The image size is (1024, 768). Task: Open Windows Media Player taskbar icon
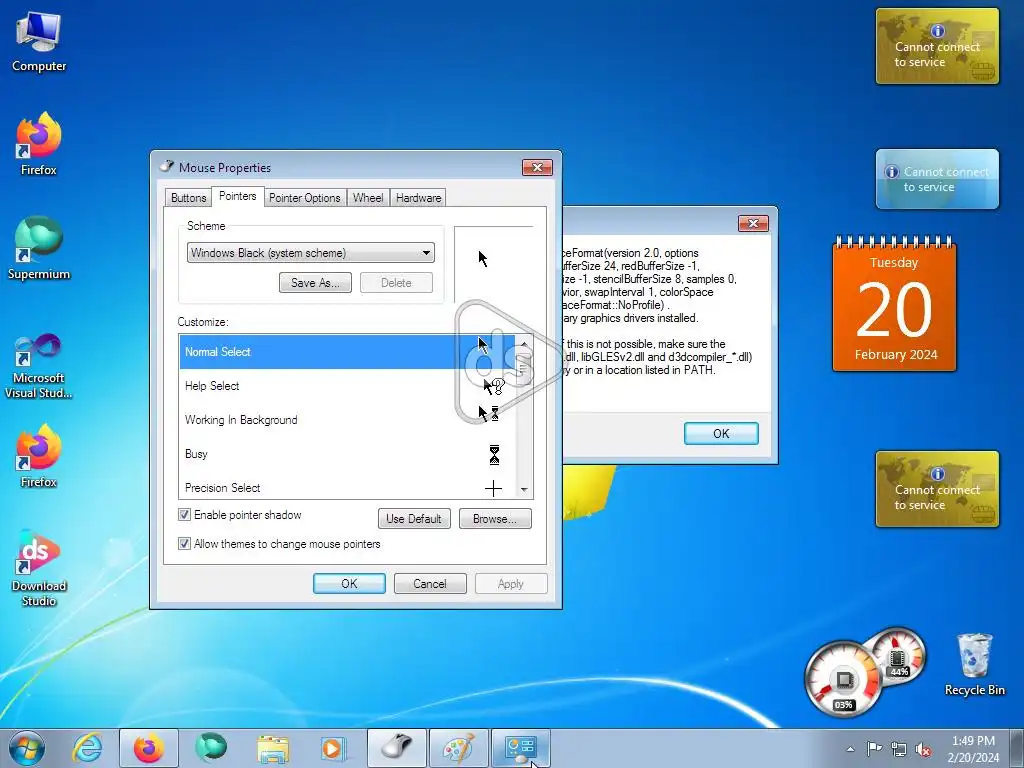pos(334,748)
